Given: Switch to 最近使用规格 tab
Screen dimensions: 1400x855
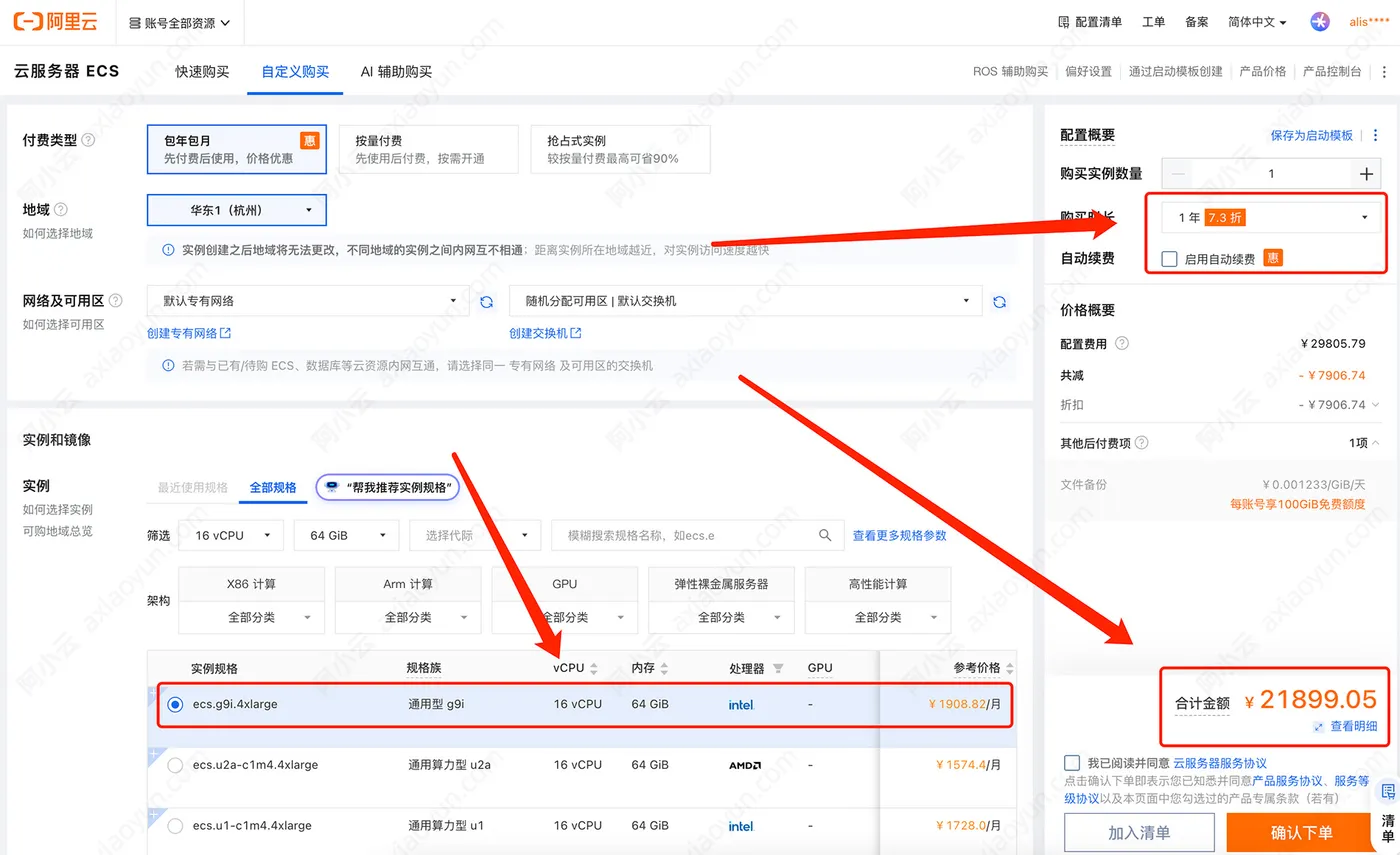Looking at the screenshot, I should pyautogui.click(x=193, y=488).
